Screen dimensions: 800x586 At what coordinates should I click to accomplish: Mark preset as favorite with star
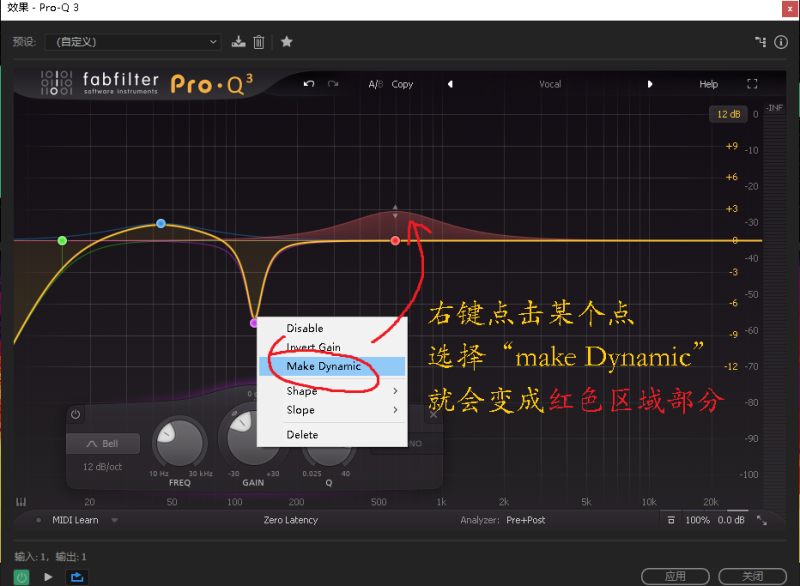[287, 42]
